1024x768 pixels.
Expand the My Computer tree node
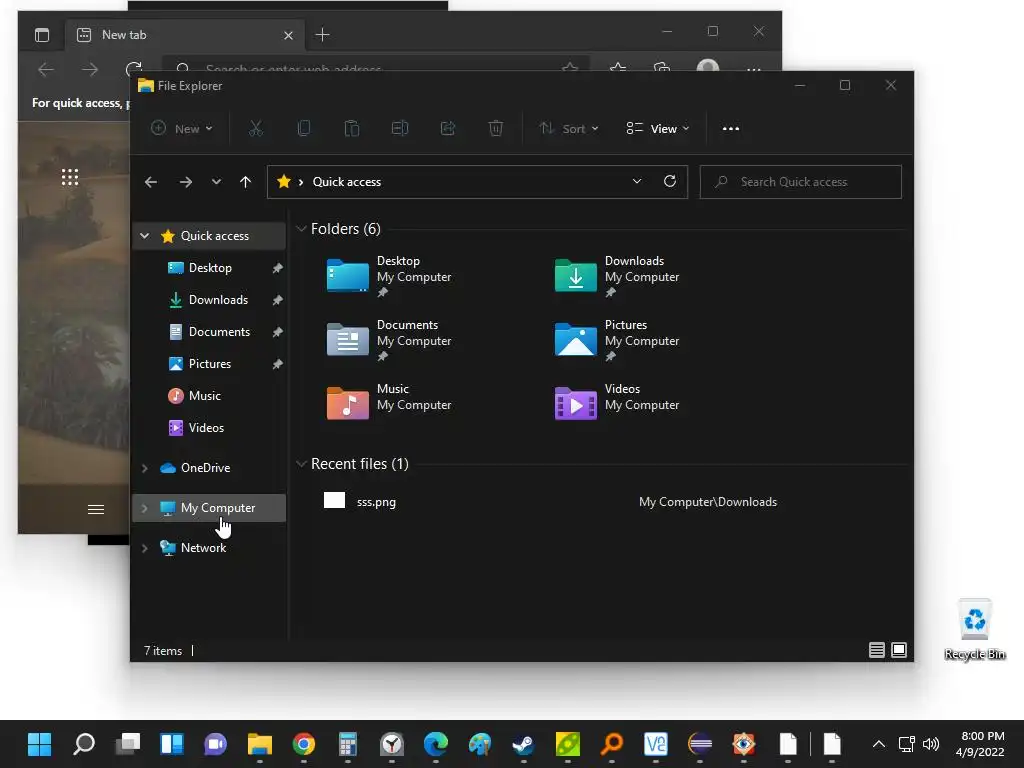[145, 508]
